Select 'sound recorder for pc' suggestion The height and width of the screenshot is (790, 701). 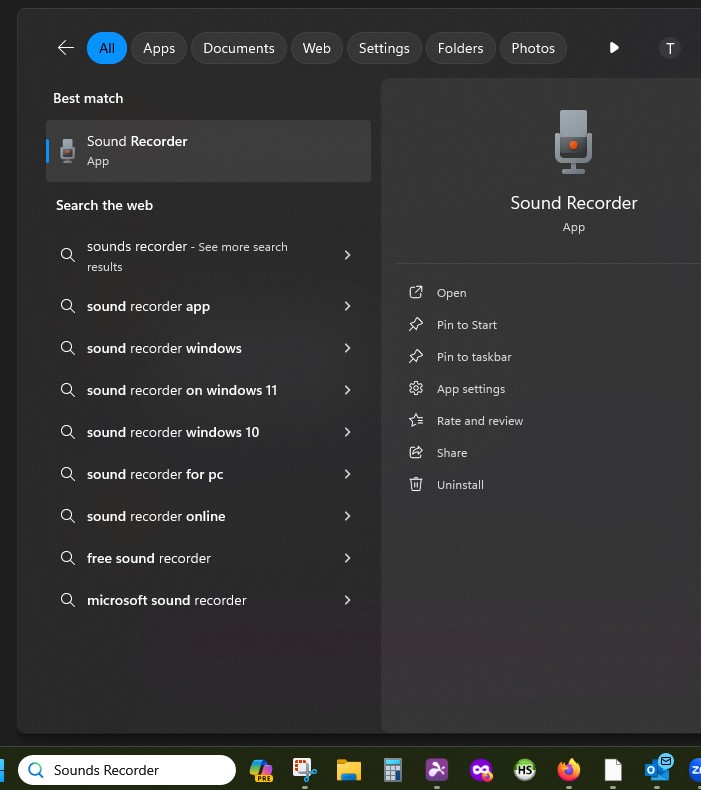pos(155,475)
